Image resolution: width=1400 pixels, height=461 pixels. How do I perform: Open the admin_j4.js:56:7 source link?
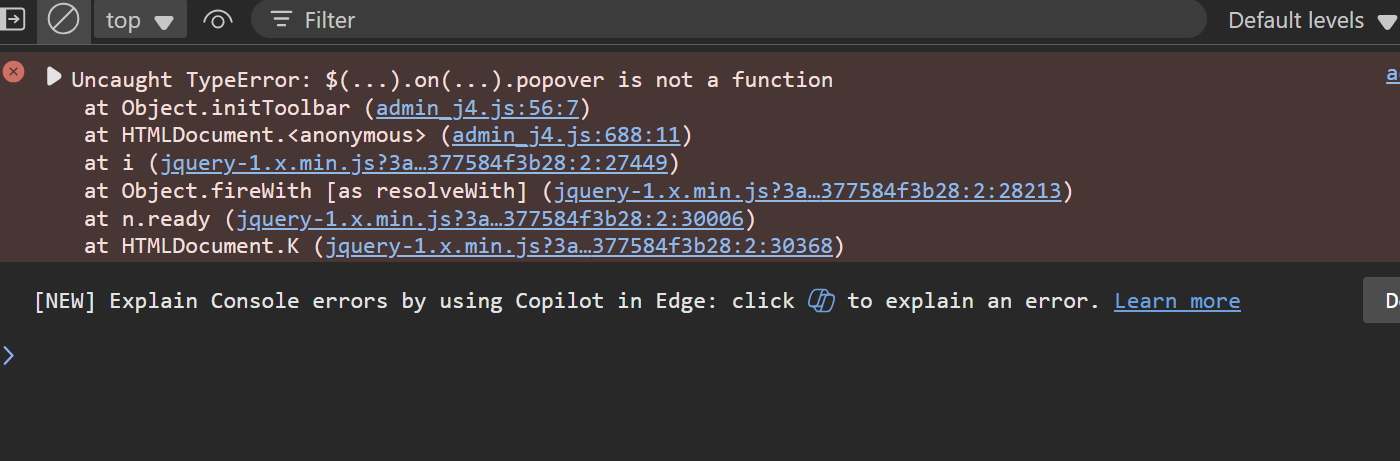point(483,107)
